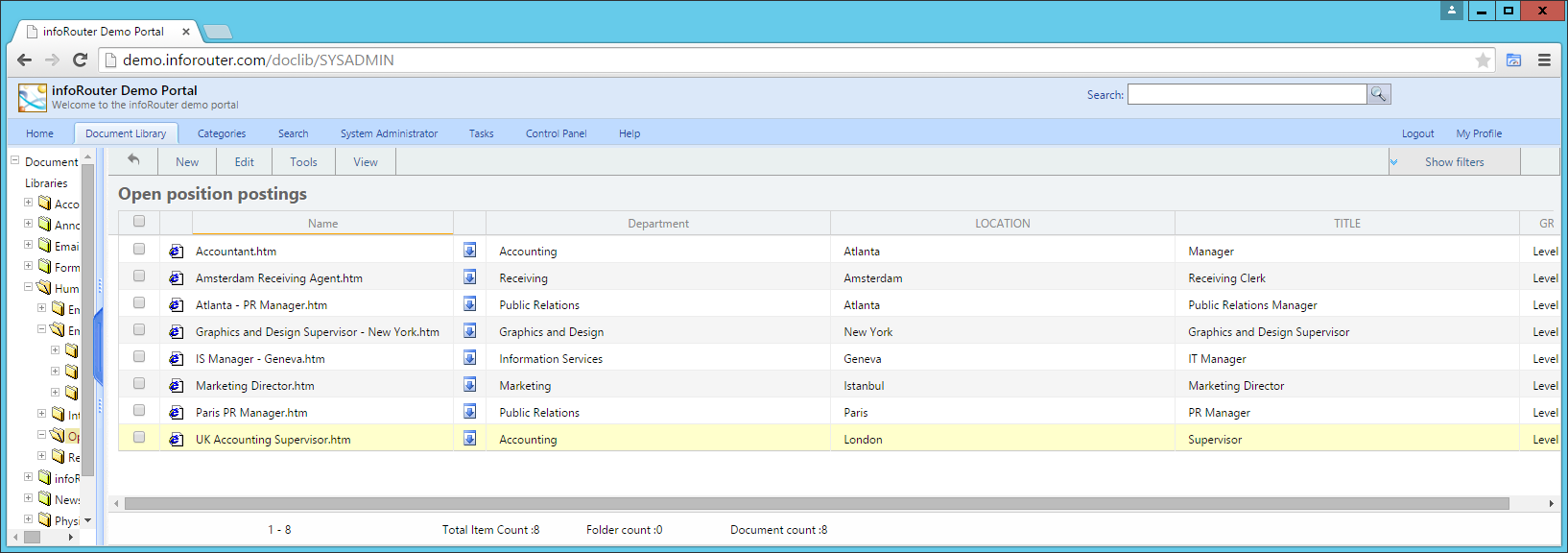Open the Home tab
Viewport: 1568px width, 553px height.
[x=40, y=133]
